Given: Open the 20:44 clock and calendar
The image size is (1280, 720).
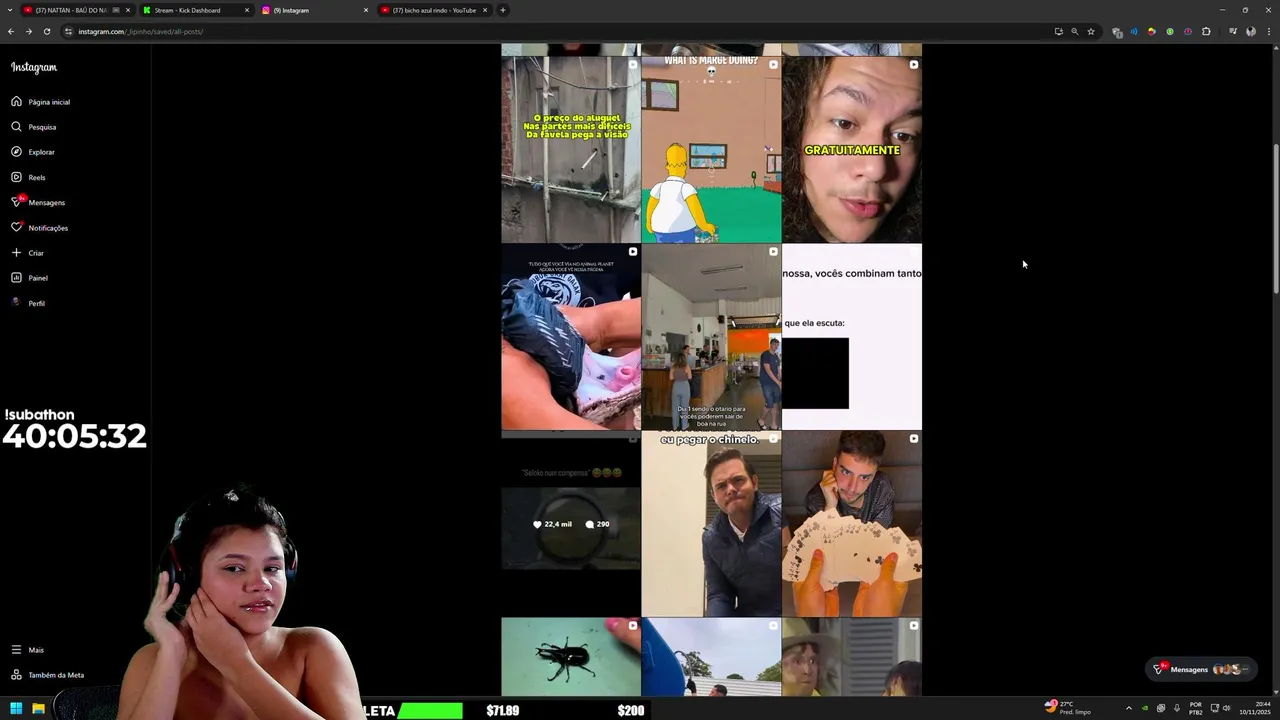Looking at the screenshot, I should click(1254, 708).
